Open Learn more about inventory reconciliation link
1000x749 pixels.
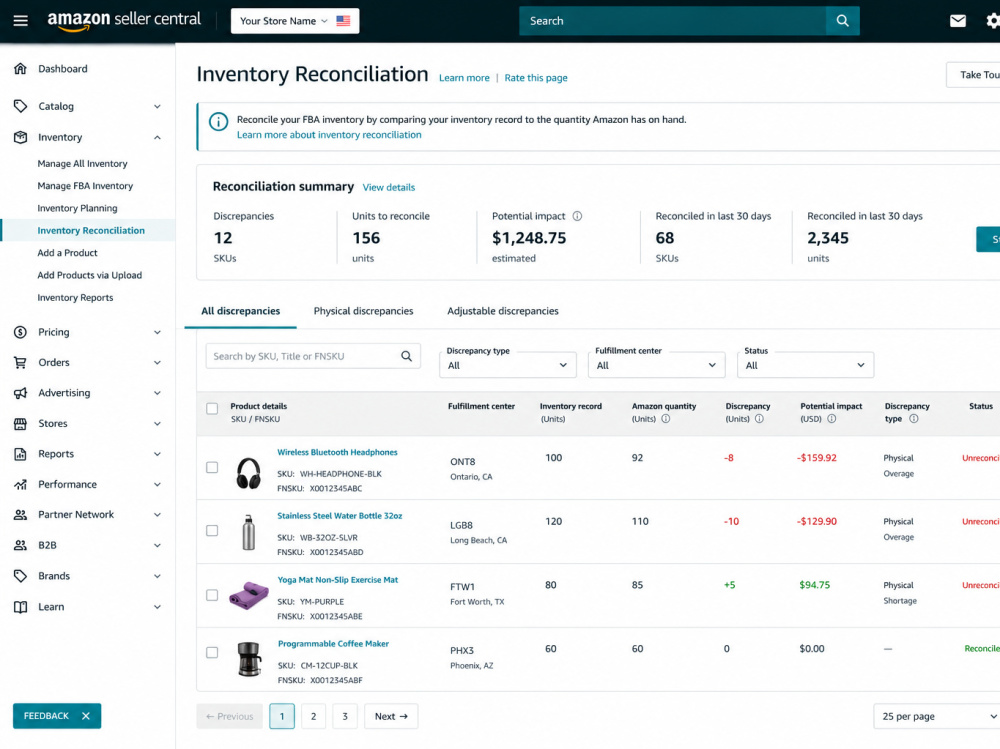[329, 135]
